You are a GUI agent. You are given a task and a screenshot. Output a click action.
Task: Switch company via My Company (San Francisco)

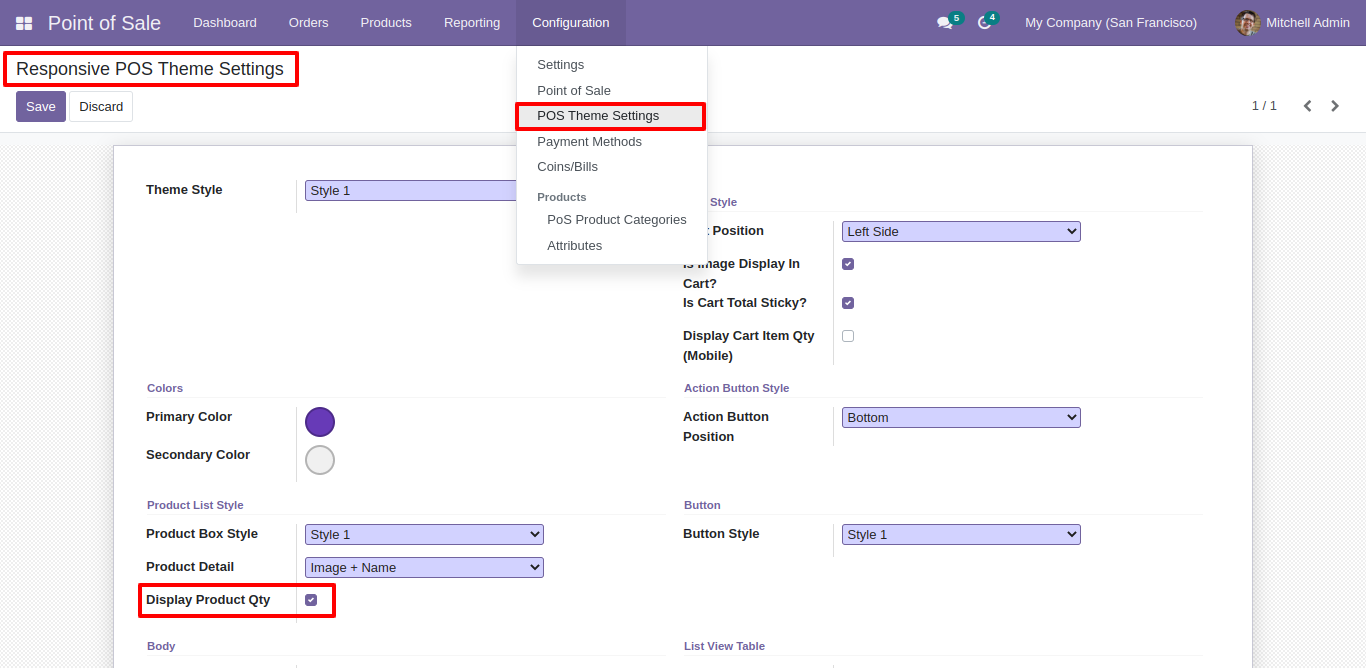[1111, 23]
